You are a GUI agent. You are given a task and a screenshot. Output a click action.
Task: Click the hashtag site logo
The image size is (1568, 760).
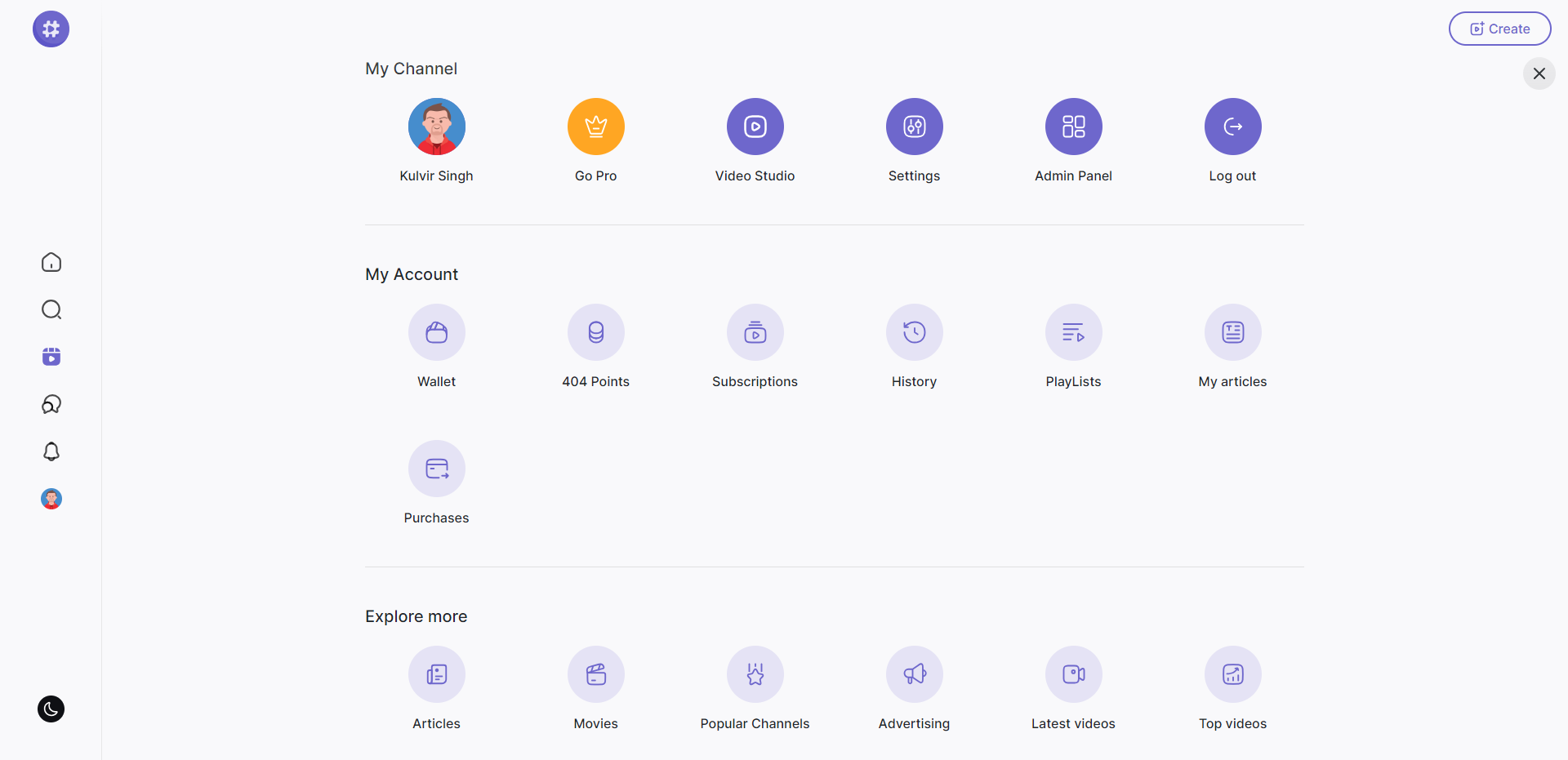click(x=51, y=29)
